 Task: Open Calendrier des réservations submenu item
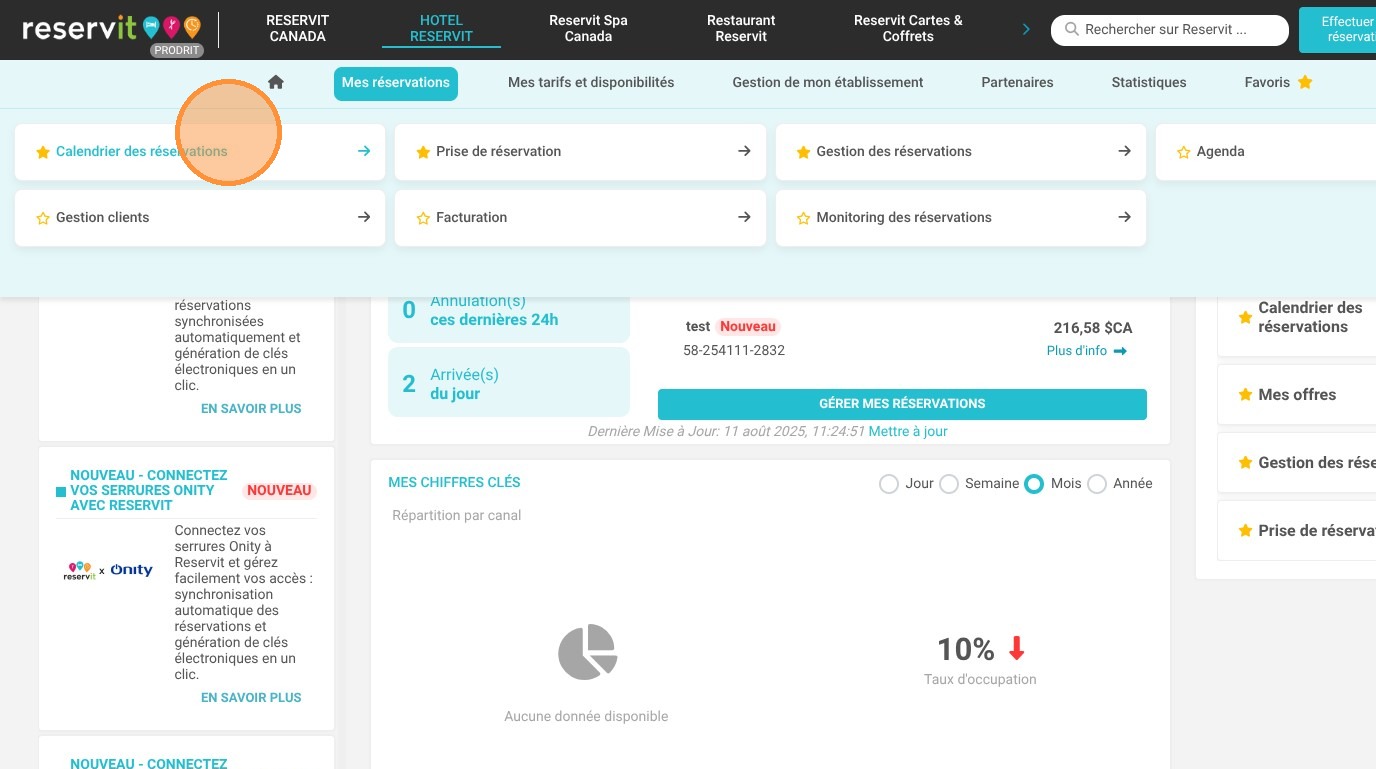200,152
